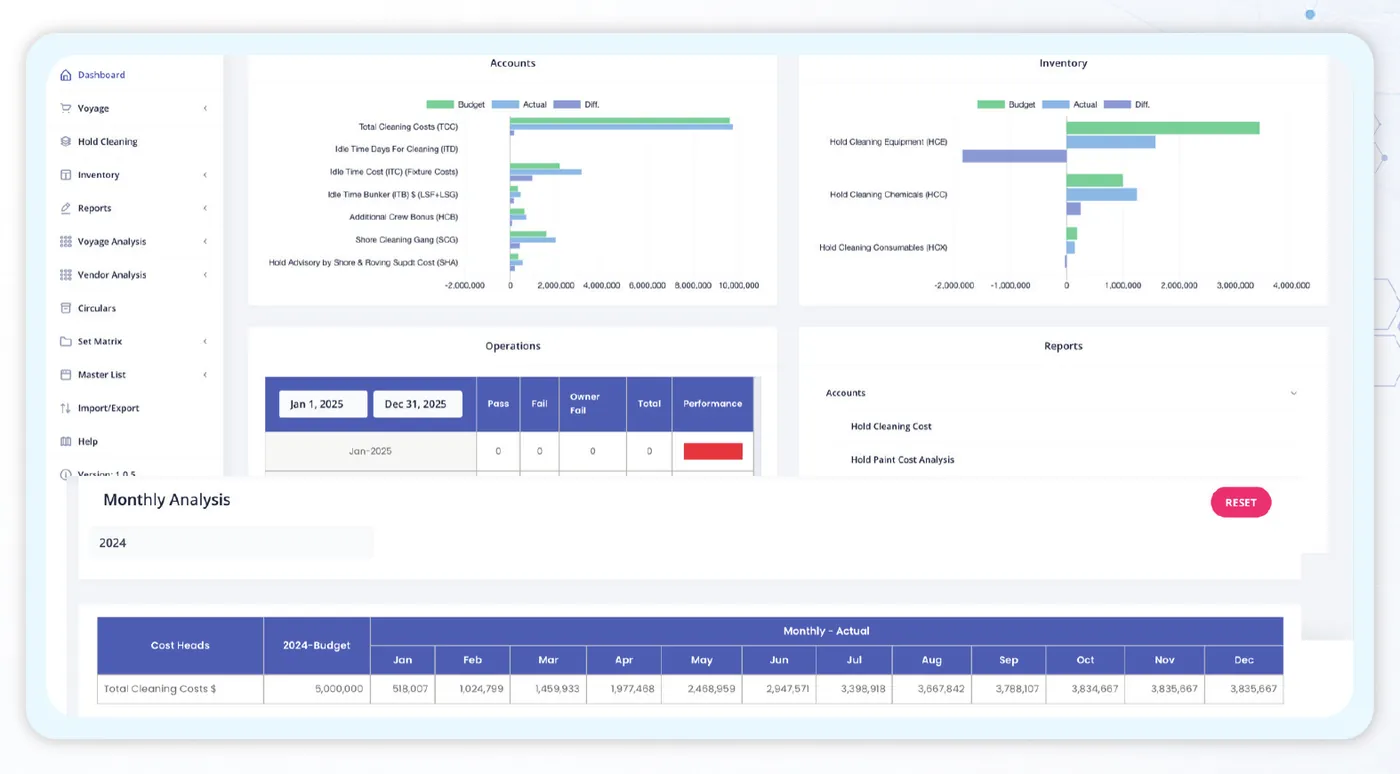Open Help via its book icon
This screenshot has width=1400, height=774.
pyautogui.click(x=66, y=441)
